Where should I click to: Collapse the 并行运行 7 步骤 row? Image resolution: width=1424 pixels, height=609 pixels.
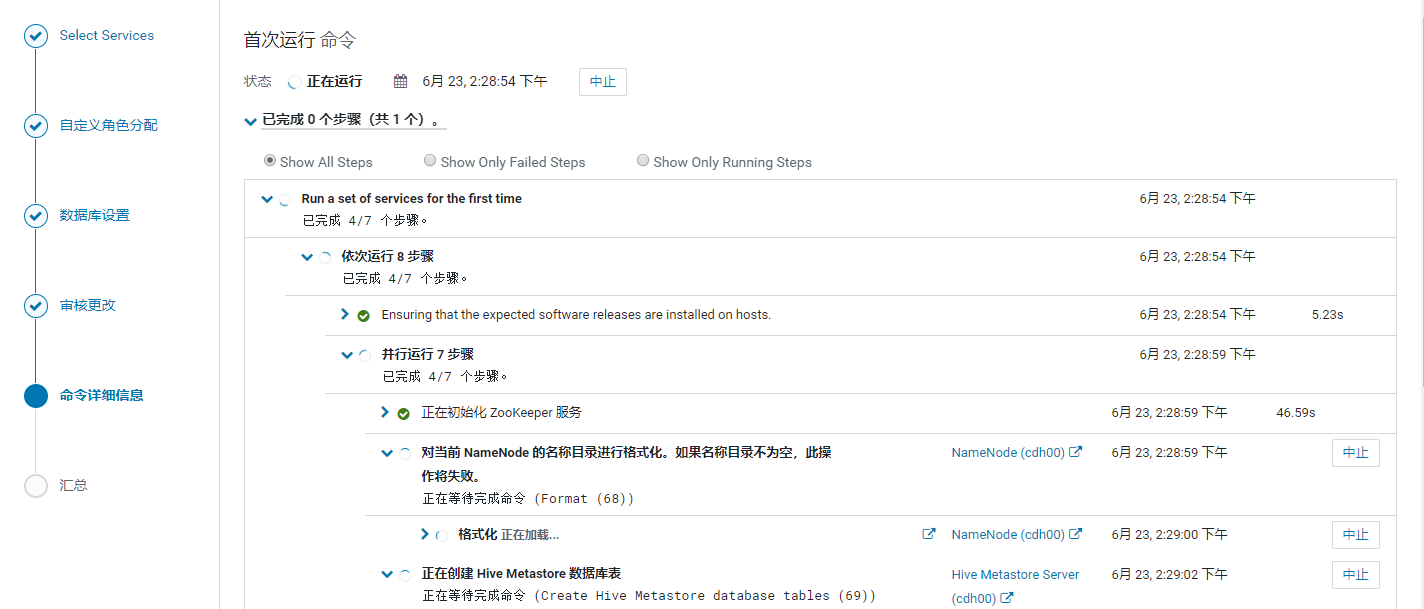tap(347, 355)
